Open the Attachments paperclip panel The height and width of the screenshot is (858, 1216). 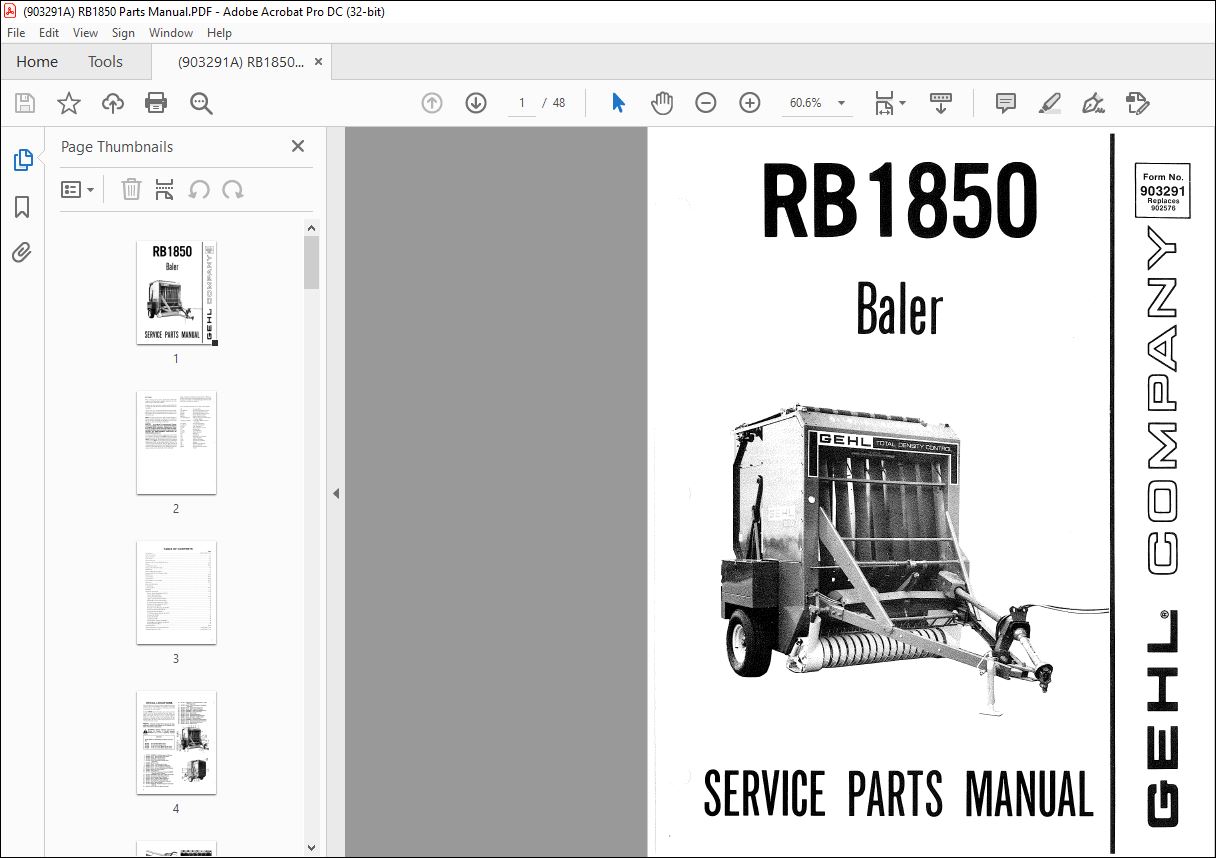[22, 252]
